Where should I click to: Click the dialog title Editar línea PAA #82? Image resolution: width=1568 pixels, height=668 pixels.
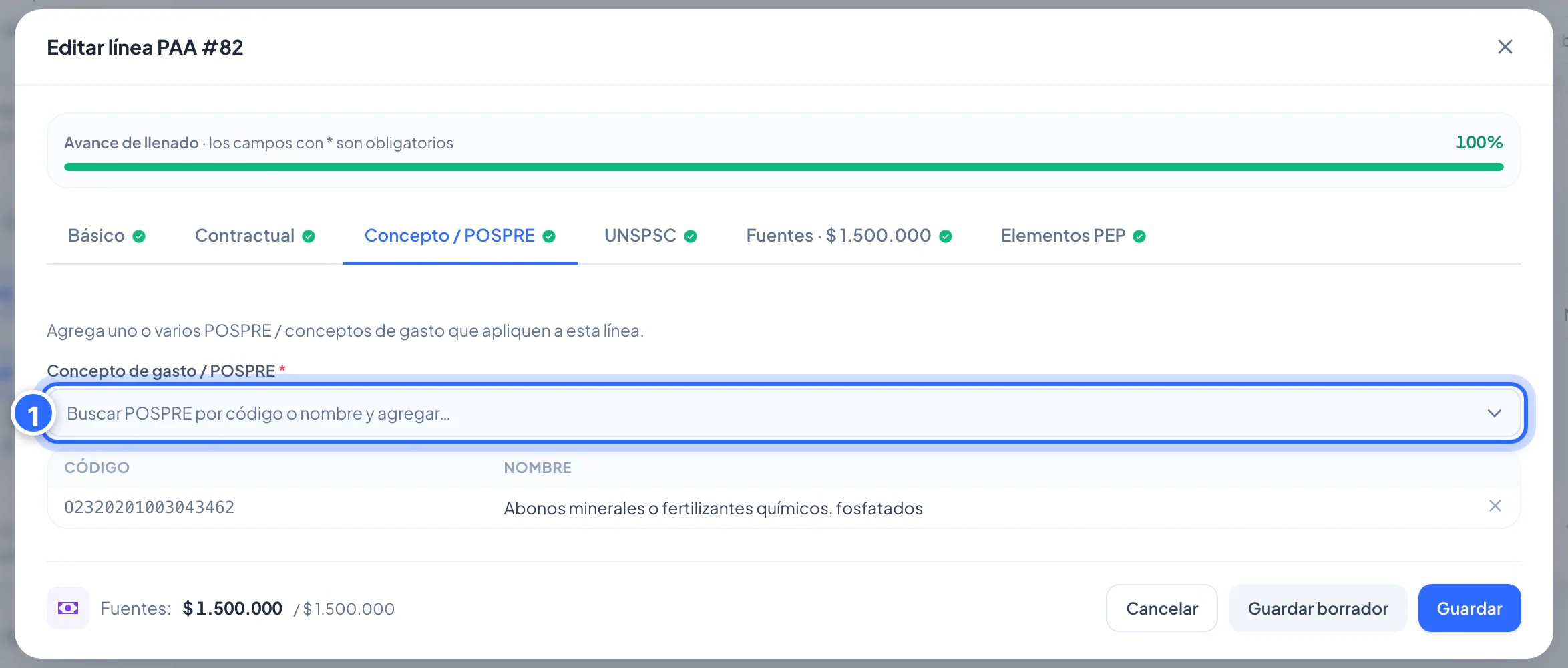(145, 47)
